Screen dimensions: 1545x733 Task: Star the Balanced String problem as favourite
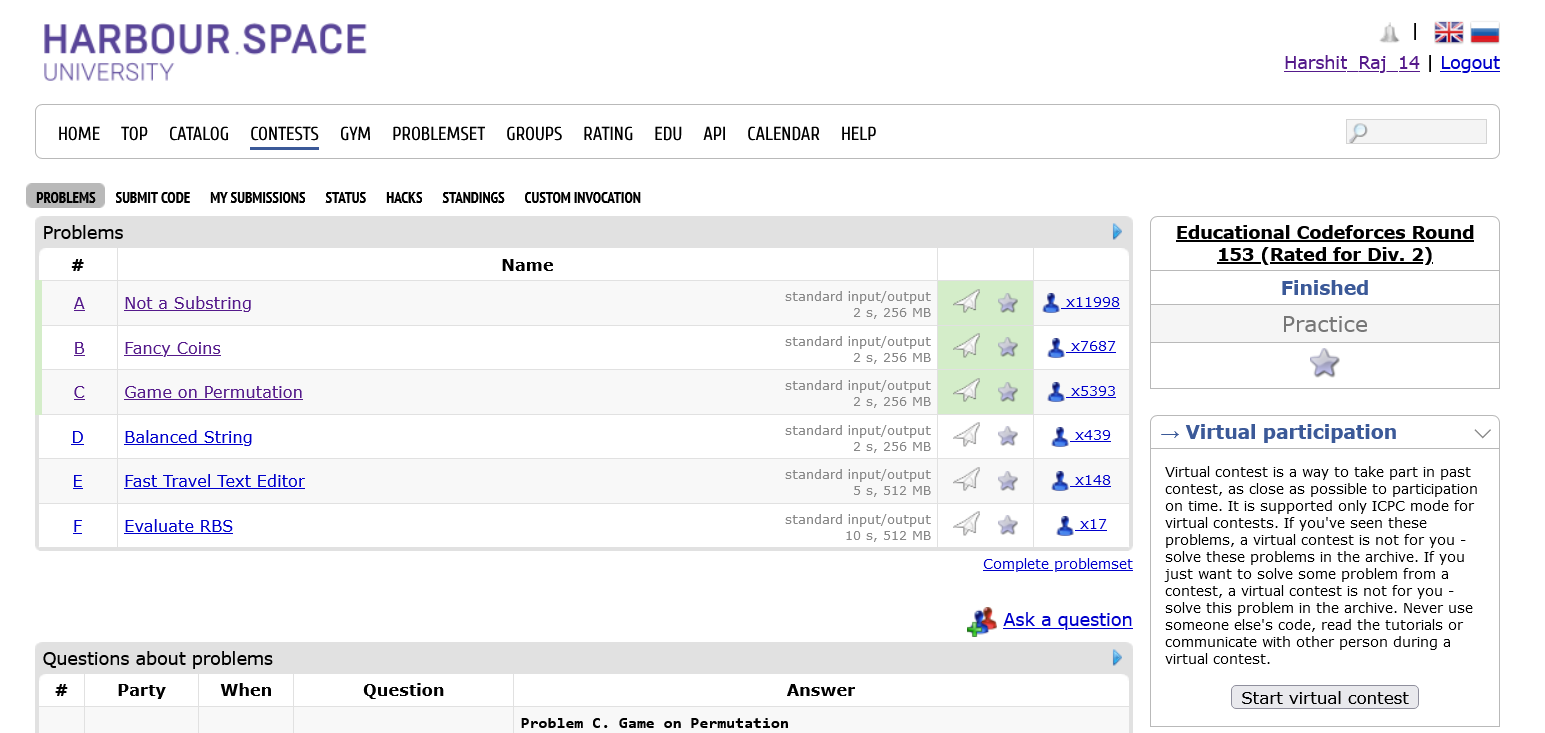[x=1008, y=436]
